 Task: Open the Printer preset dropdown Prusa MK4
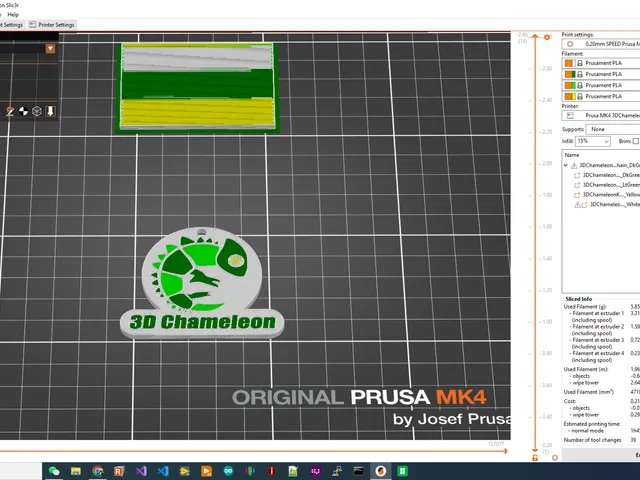click(x=601, y=116)
